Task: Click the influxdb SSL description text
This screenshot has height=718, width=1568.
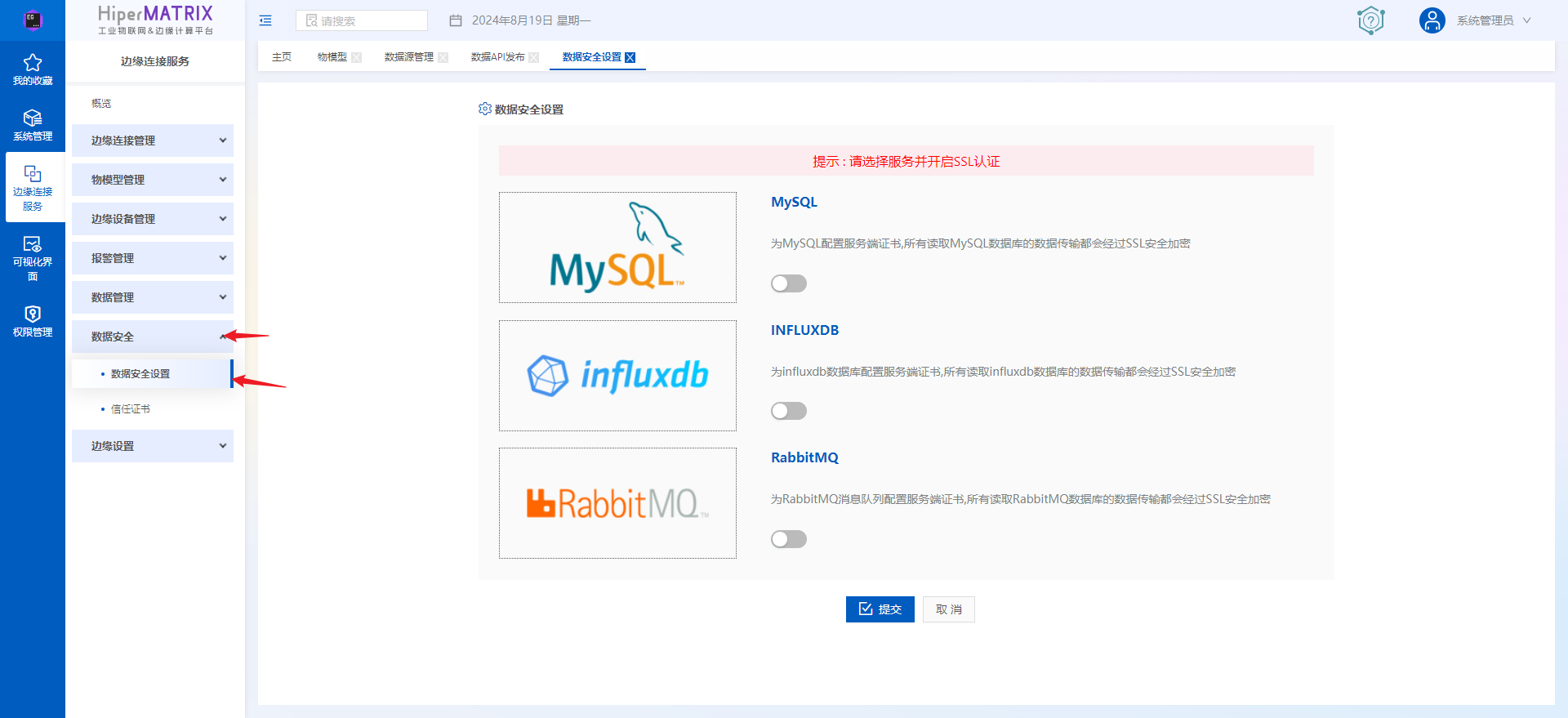Action: point(1003,372)
